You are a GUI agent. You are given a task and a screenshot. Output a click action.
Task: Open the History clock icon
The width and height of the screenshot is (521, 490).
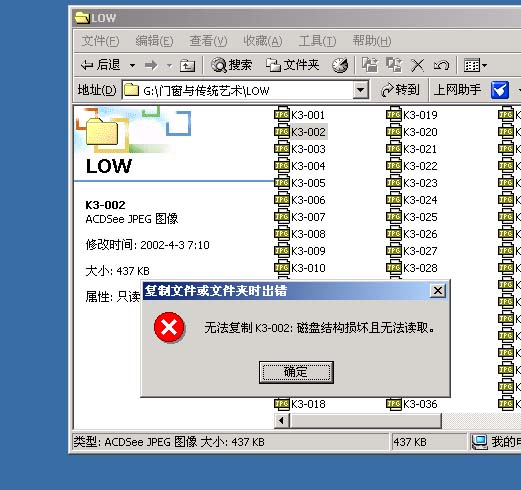pos(340,65)
